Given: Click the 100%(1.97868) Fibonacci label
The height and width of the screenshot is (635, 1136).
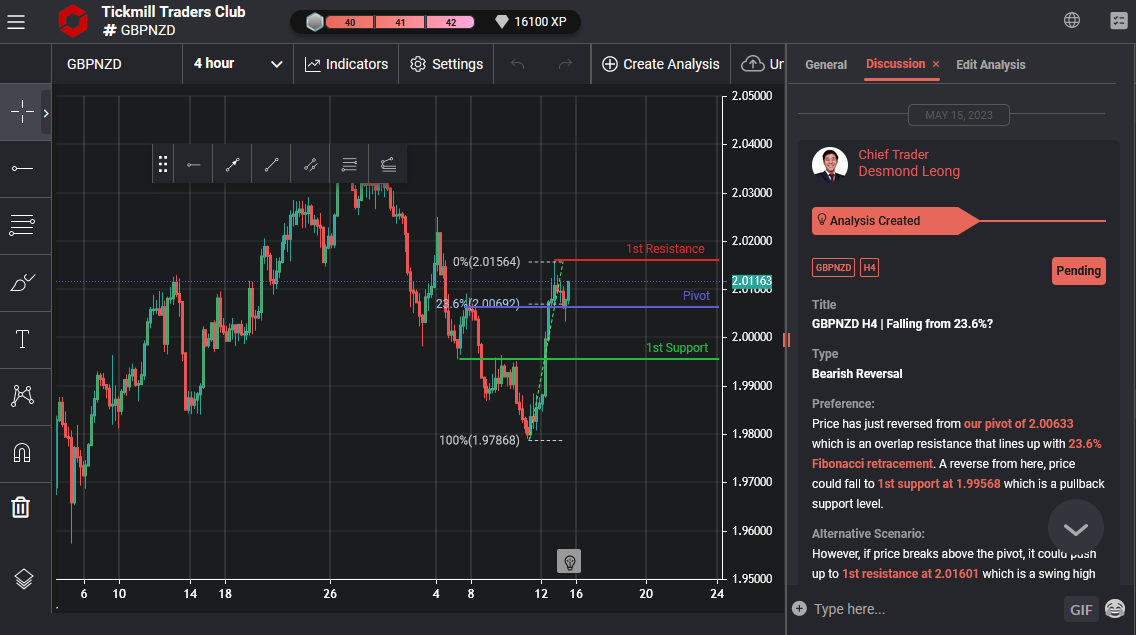Looking at the screenshot, I should 479,440.
